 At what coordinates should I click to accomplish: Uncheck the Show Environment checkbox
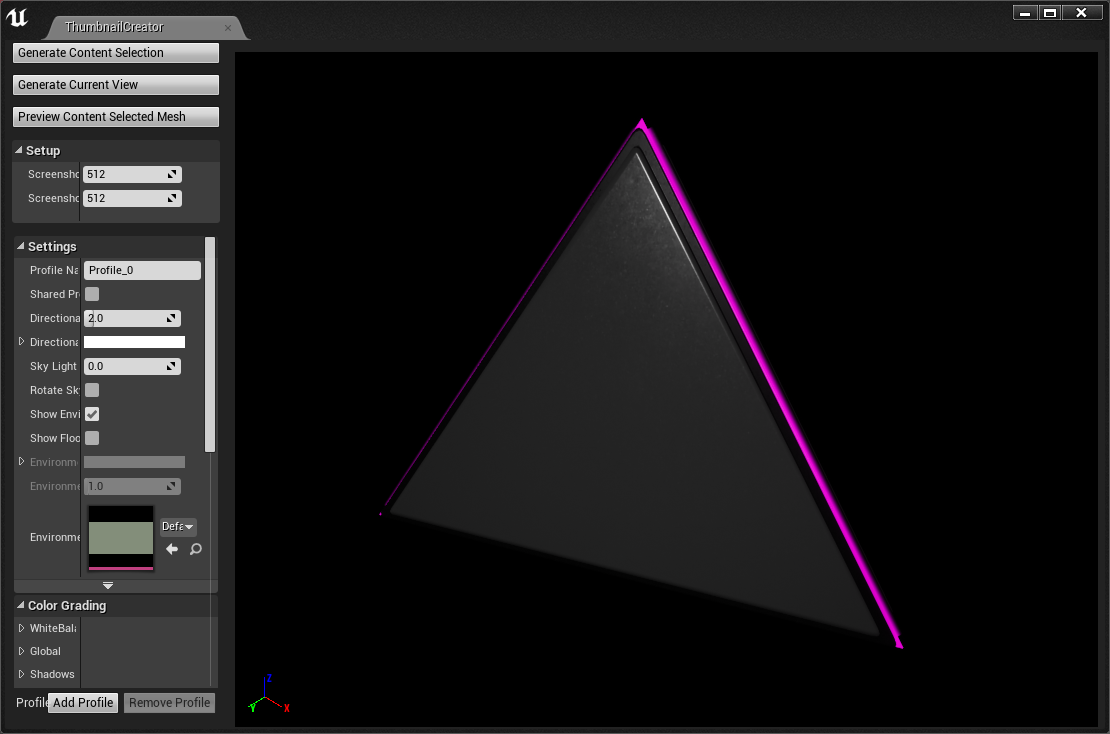[x=92, y=414]
